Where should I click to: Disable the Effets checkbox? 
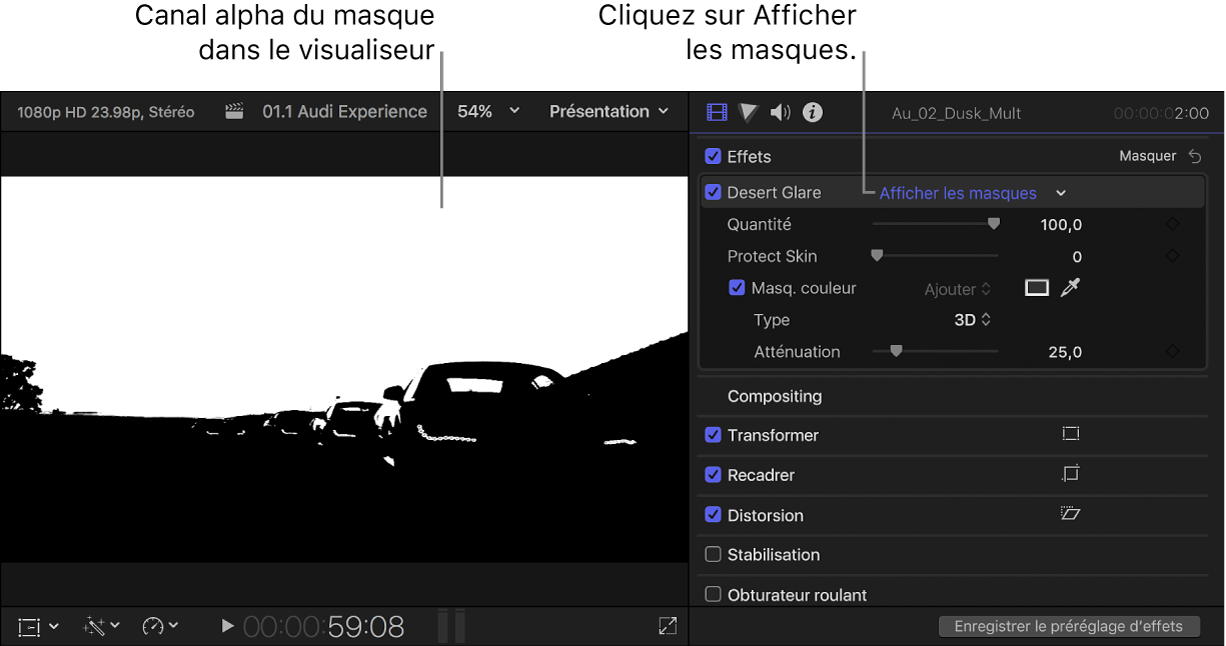click(713, 156)
